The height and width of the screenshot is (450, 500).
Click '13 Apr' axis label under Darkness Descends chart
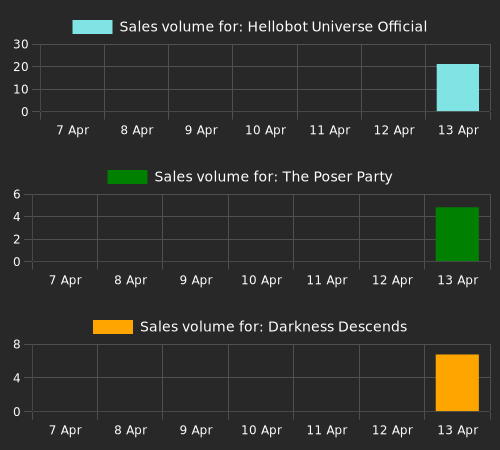458,430
